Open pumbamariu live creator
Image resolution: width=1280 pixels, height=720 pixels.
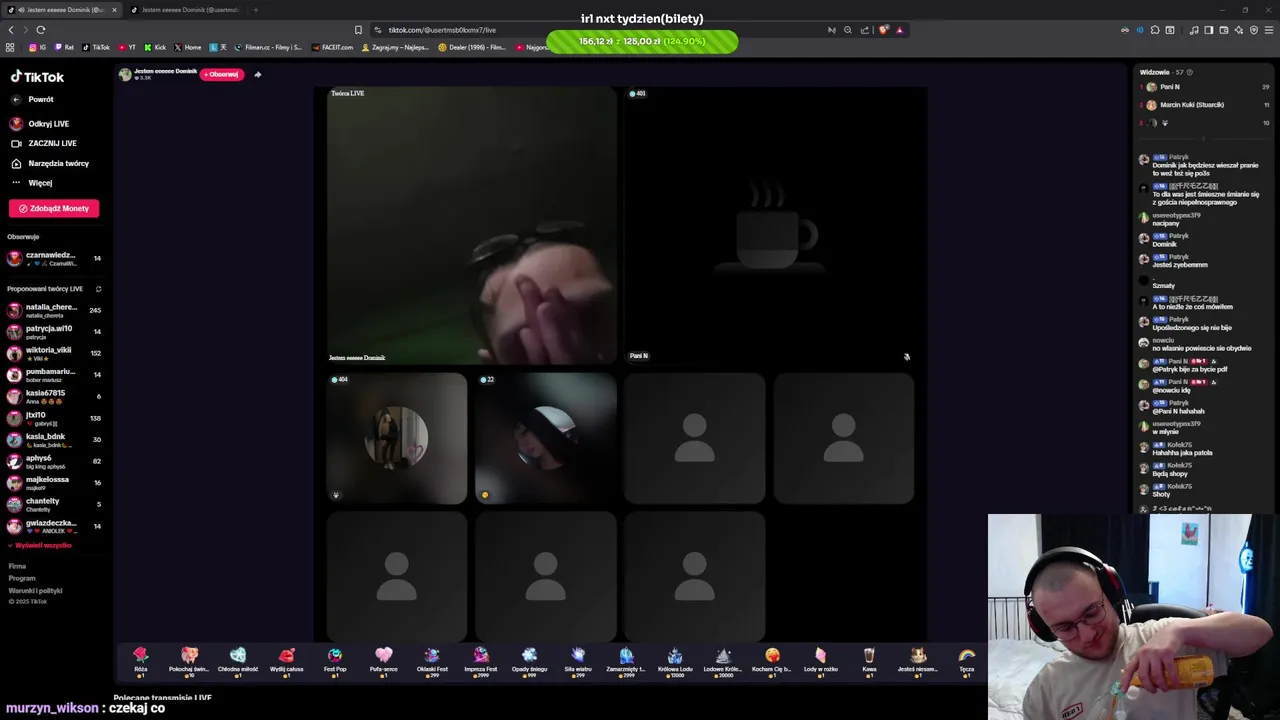coord(54,374)
